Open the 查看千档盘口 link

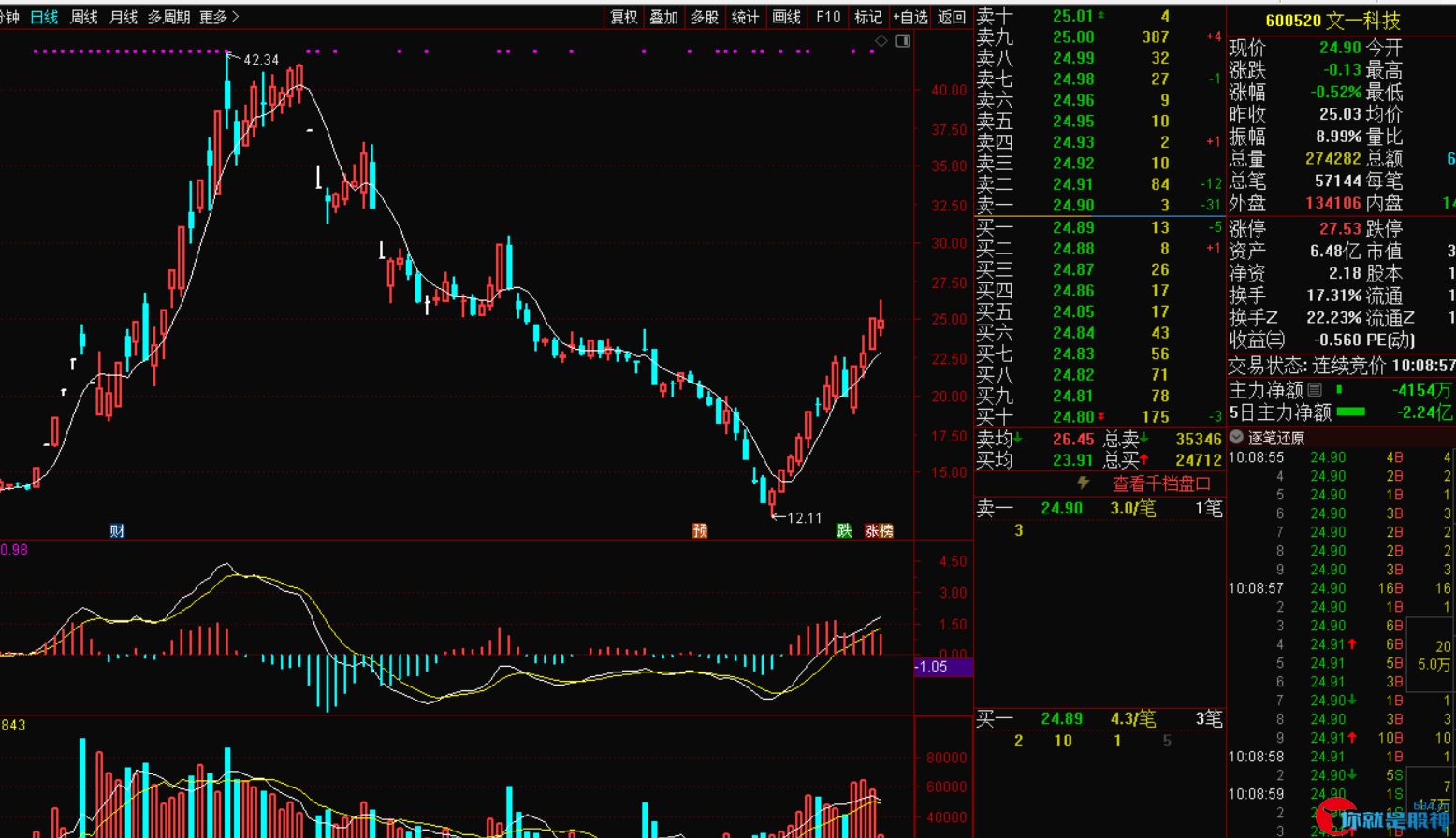(1161, 484)
